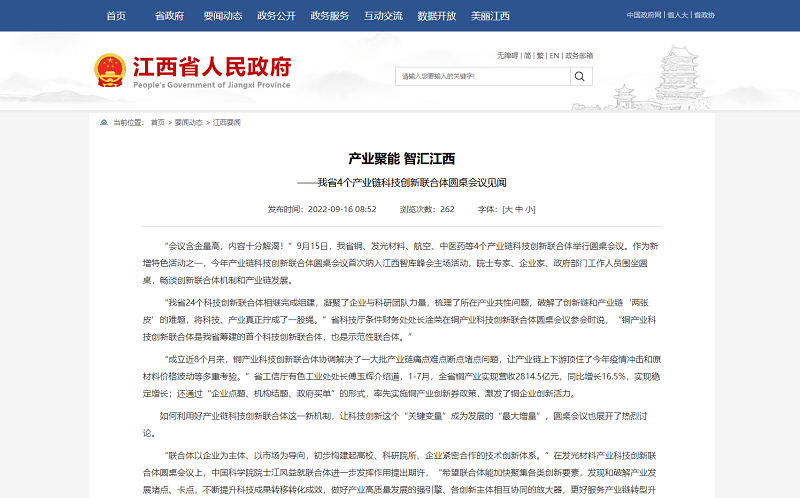Open the 首页 menu item
The image size is (800, 498).
click(116, 16)
